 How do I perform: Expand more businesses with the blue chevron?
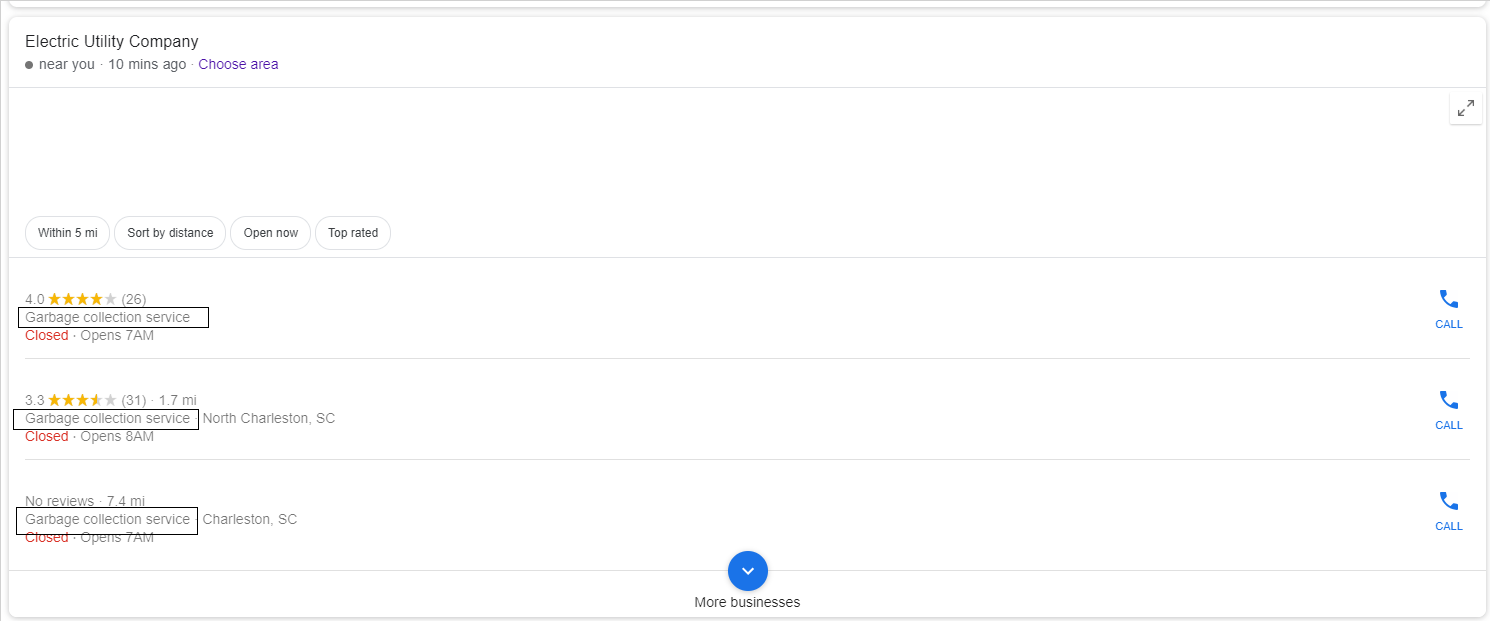(748, 571)
